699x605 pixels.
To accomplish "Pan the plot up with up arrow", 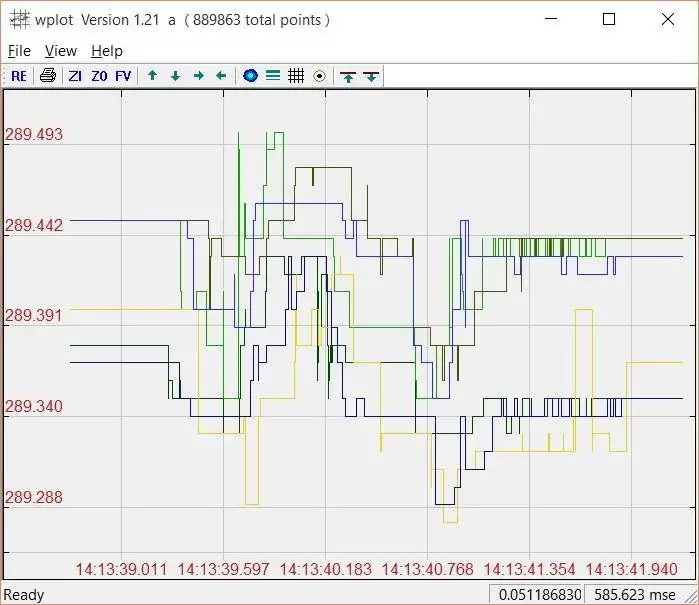I will [152, 76].
